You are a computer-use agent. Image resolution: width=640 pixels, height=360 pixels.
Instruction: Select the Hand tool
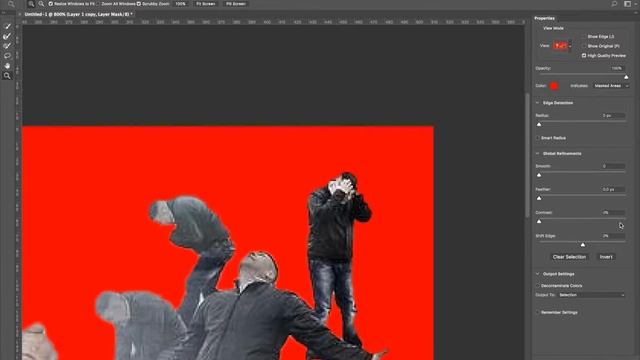point(7,66)
